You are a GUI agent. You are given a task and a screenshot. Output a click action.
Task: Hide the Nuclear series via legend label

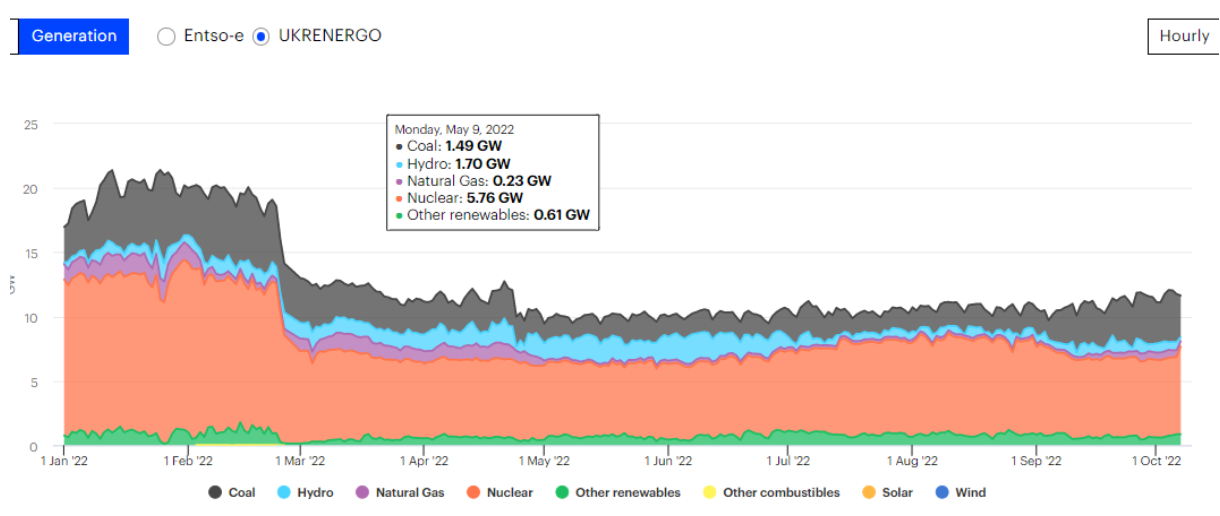509,492
